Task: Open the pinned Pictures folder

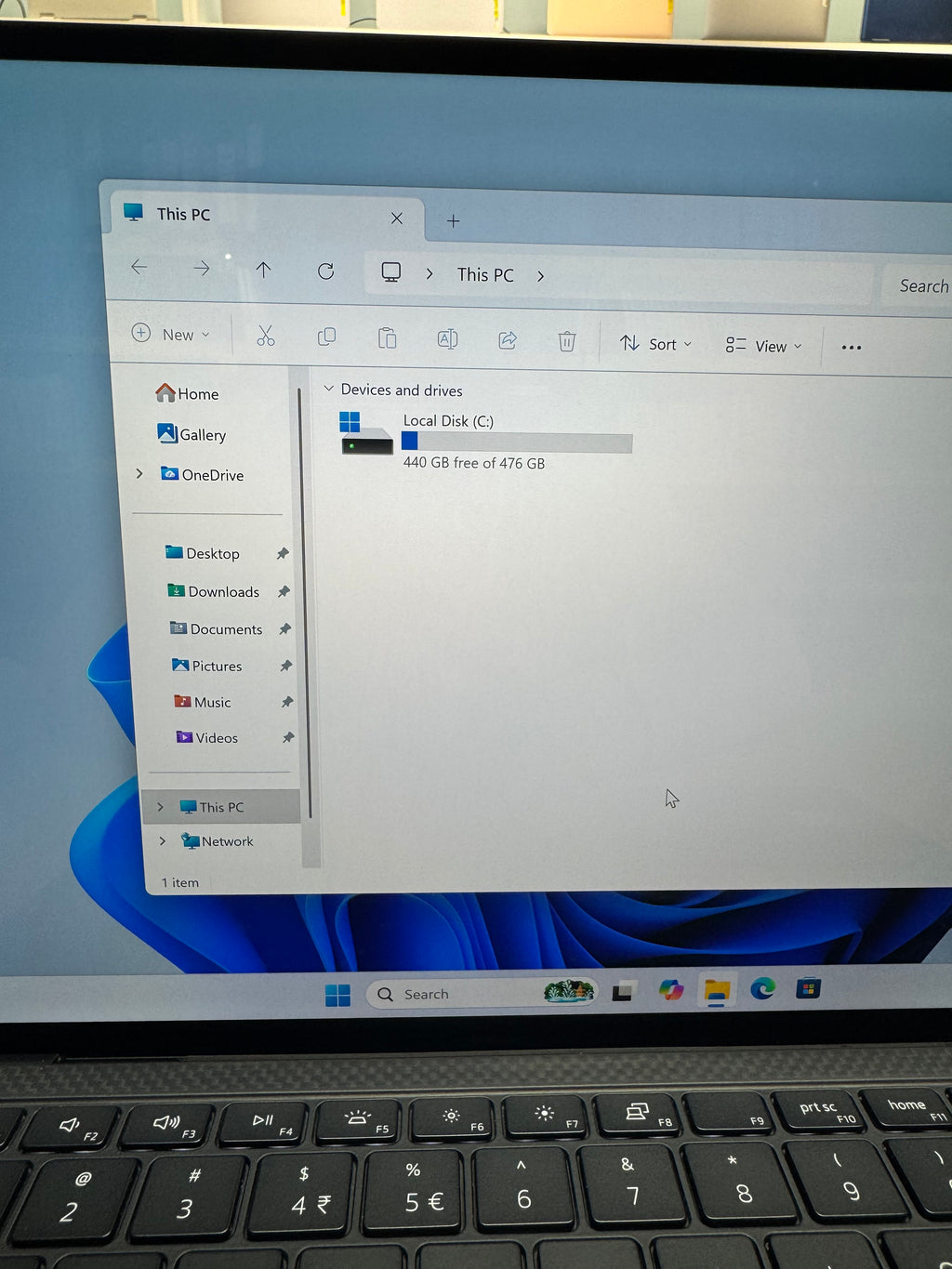Action: [206, 666]
